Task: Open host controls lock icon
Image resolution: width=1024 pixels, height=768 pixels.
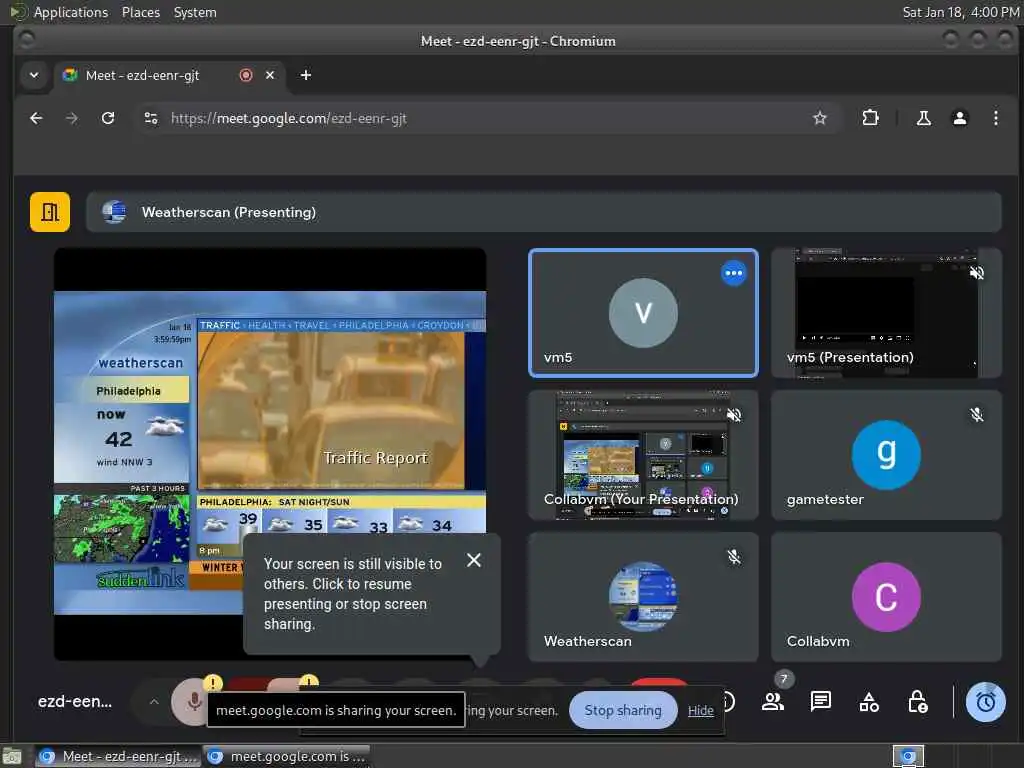Action: point(918,702)
